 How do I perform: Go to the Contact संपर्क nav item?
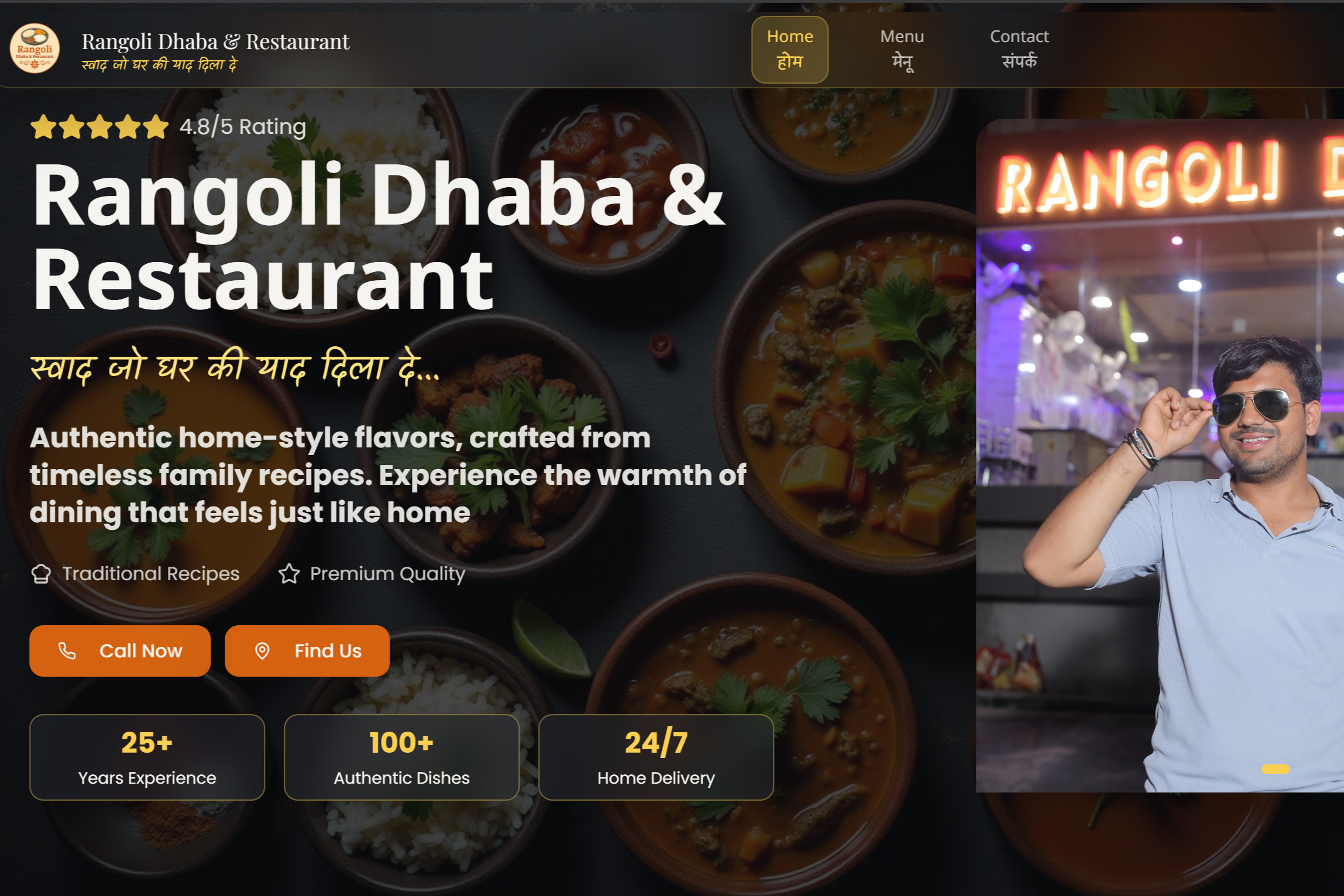pos(1019,50)
